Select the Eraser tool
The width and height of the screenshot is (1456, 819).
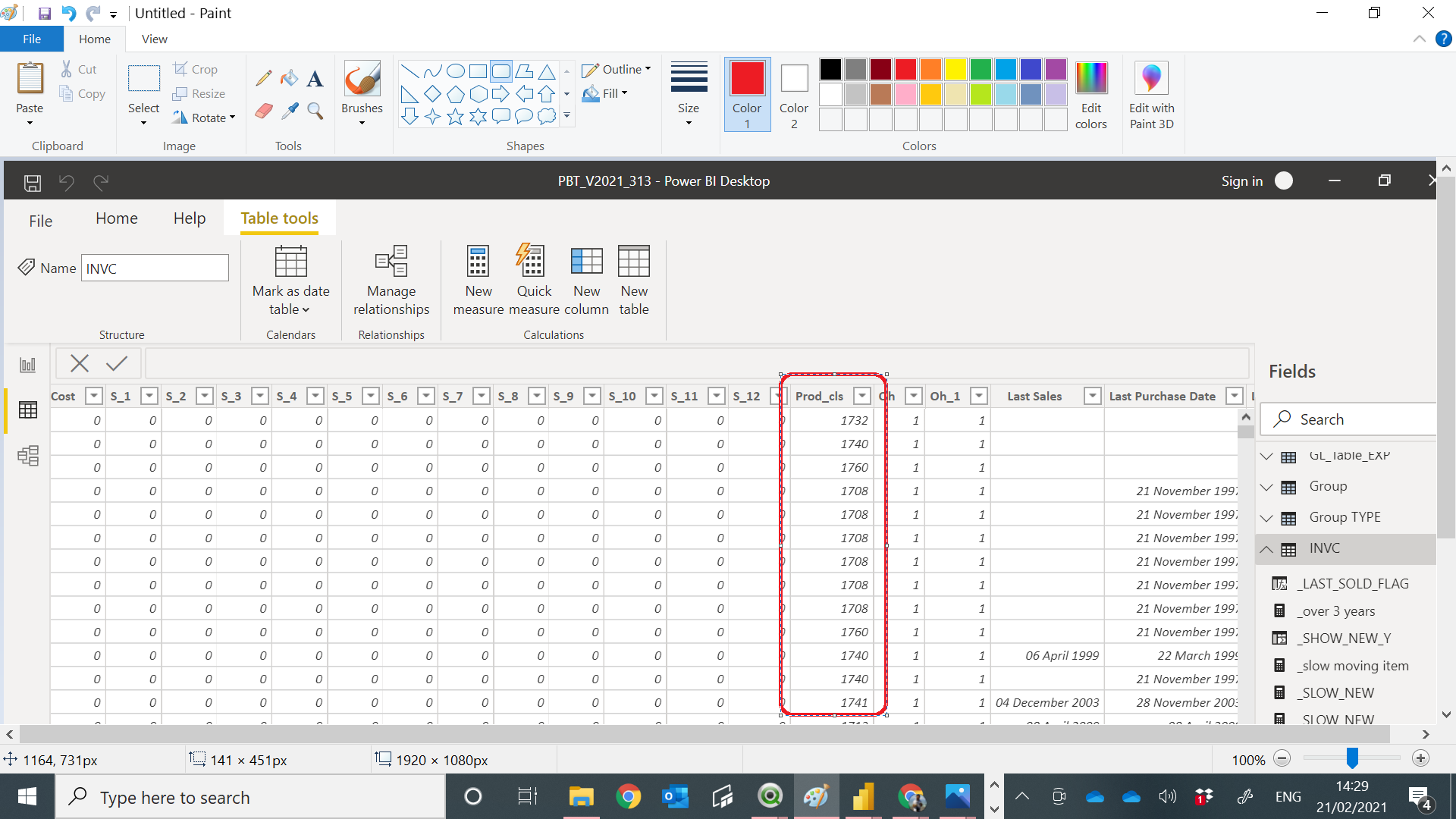coord(264,111)
